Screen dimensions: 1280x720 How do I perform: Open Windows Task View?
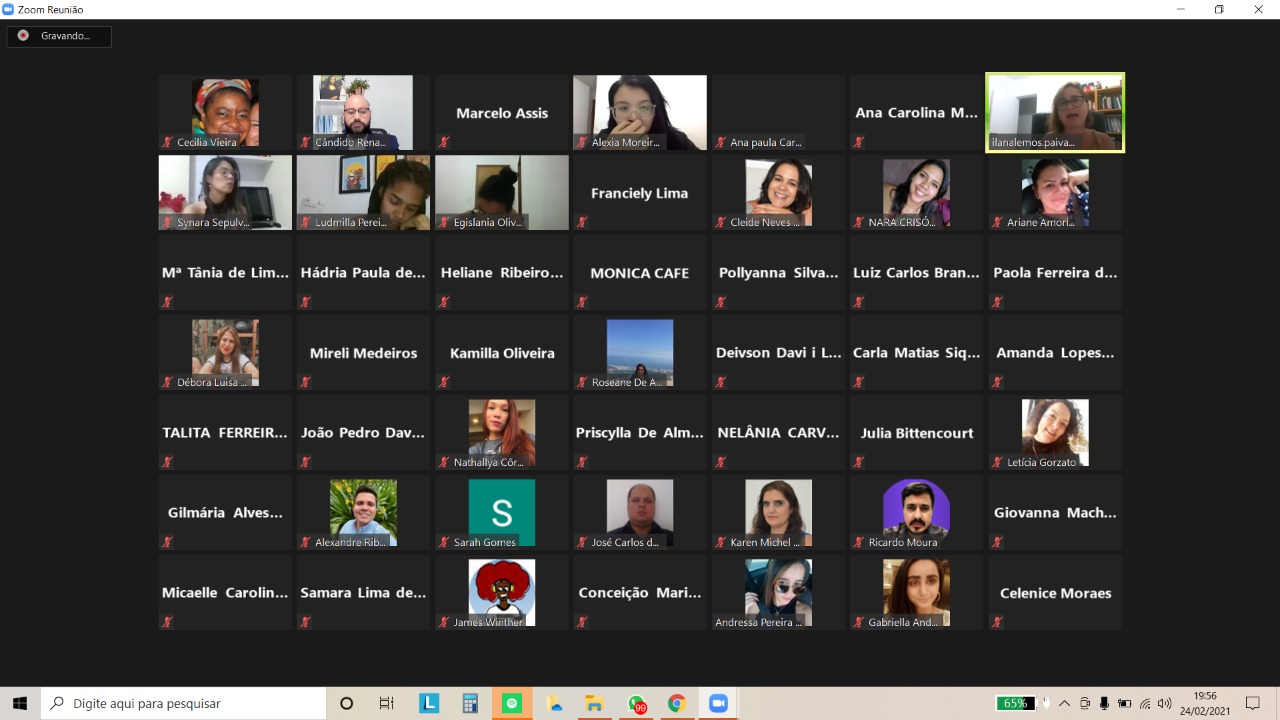[387, 703]
